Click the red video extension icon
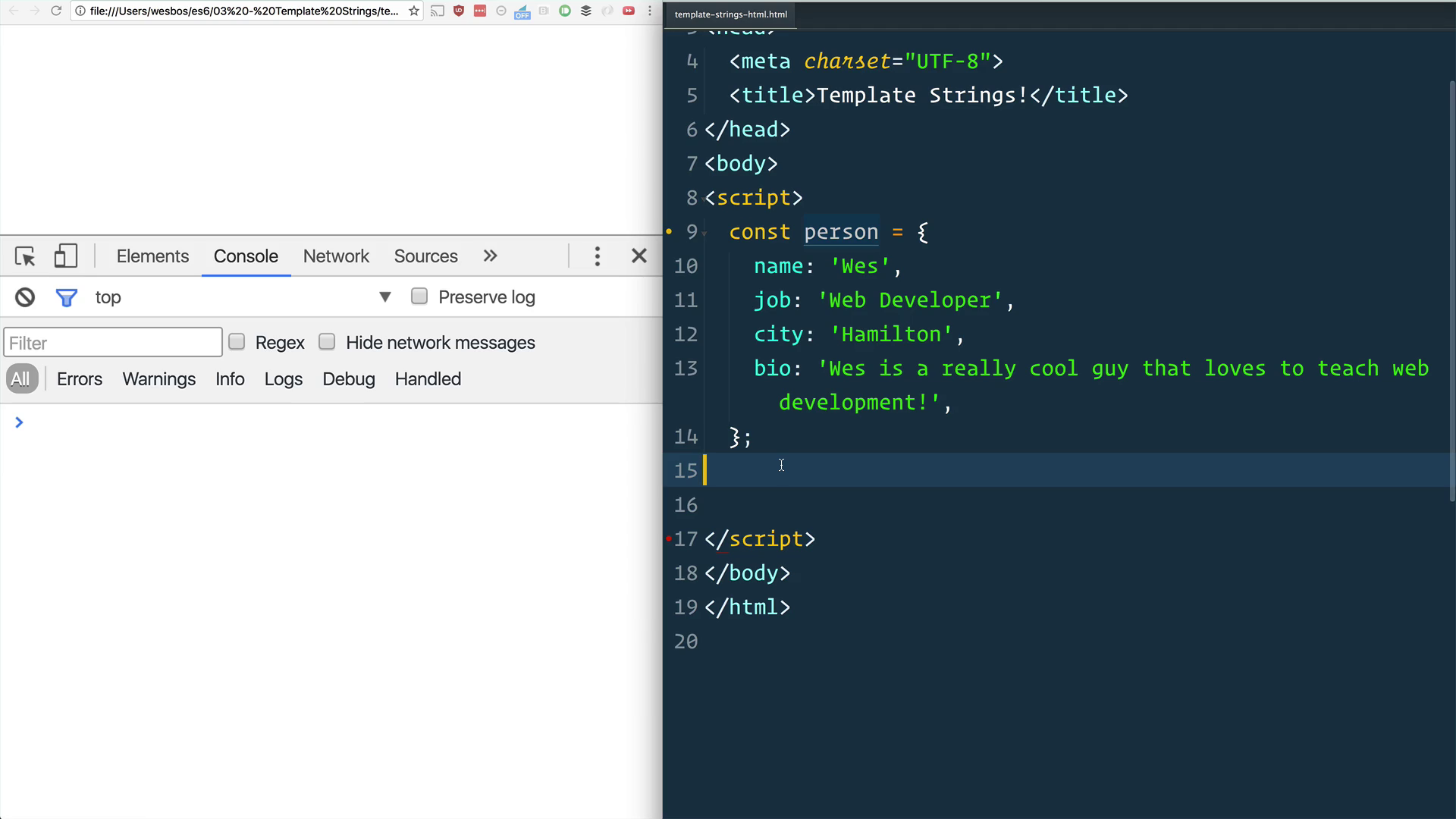The image size is (1456, 819). click(629, 11)
